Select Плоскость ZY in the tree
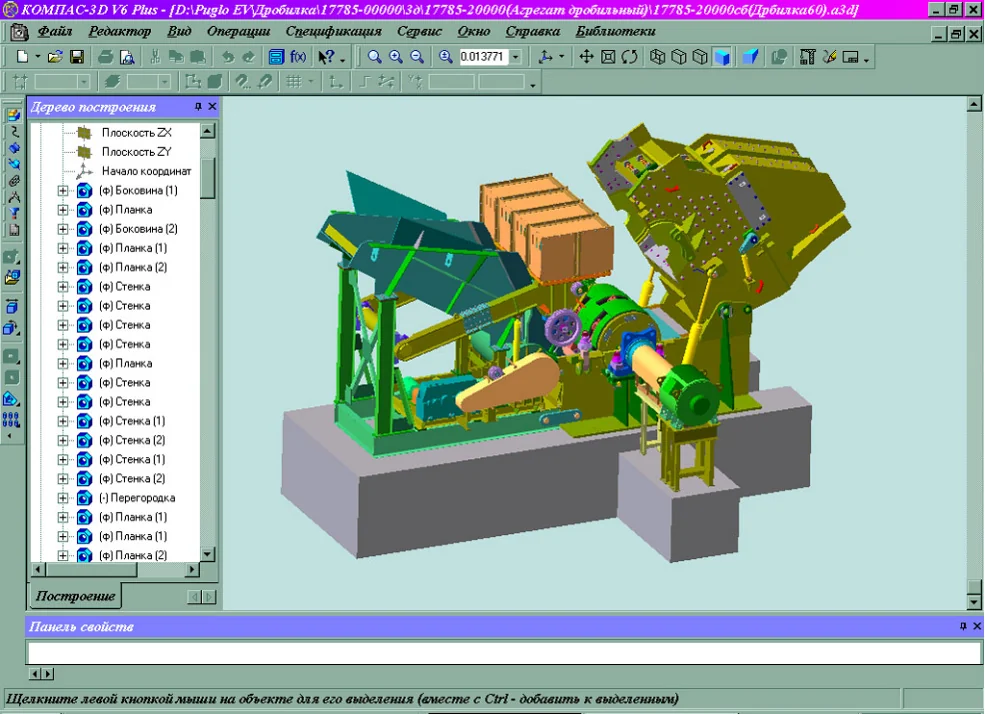985x714 pixels. point(136,152)
